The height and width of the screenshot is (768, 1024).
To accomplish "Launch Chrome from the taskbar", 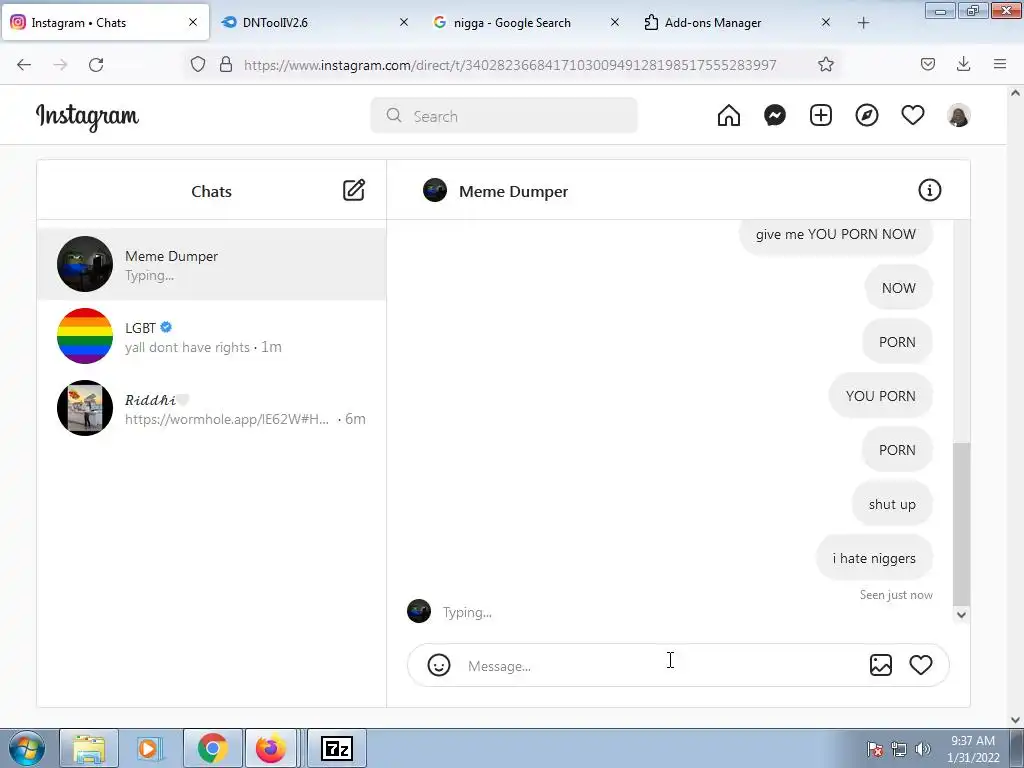I will pyautogui.click(x=212, y=748).
